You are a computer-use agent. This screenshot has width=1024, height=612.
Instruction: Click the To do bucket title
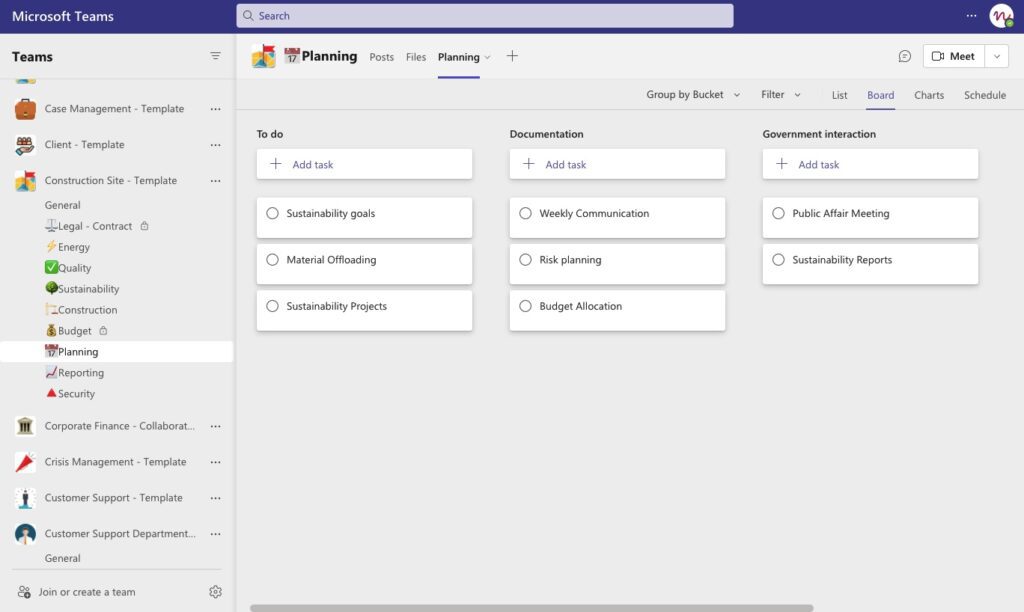(x=270, y=134)
